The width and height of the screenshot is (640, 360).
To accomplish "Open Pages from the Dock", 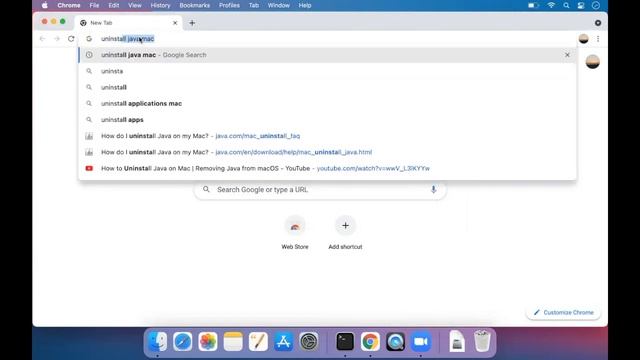I will click(x=258, y=341).
